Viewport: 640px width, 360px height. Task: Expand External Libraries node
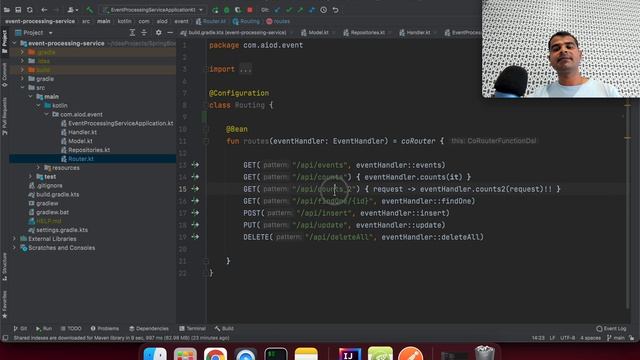coord(15,239)
